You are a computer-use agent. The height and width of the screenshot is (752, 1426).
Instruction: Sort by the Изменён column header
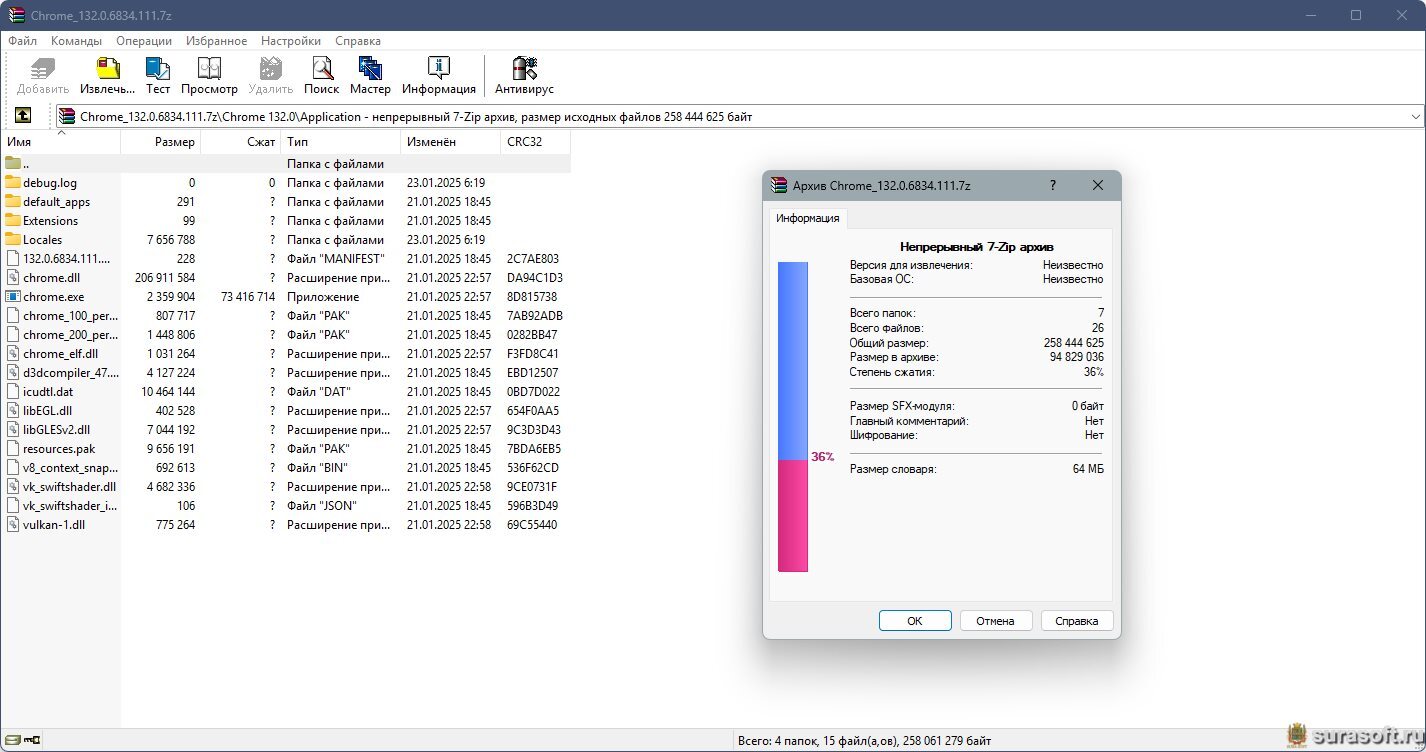(x=451, y=142)
